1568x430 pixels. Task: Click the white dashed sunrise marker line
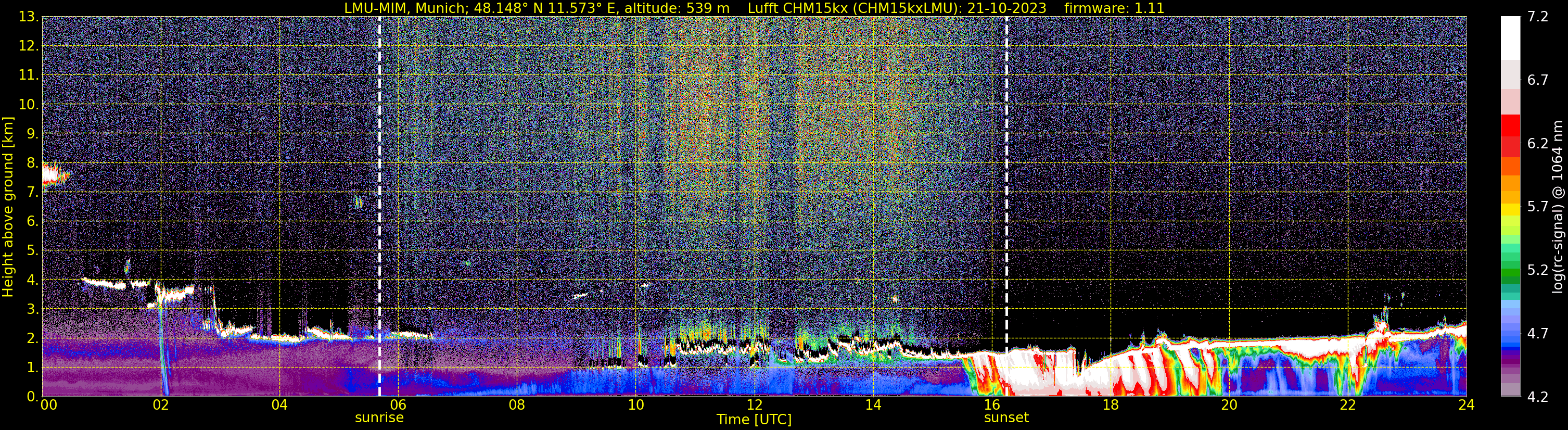click(x=379, y=207)
